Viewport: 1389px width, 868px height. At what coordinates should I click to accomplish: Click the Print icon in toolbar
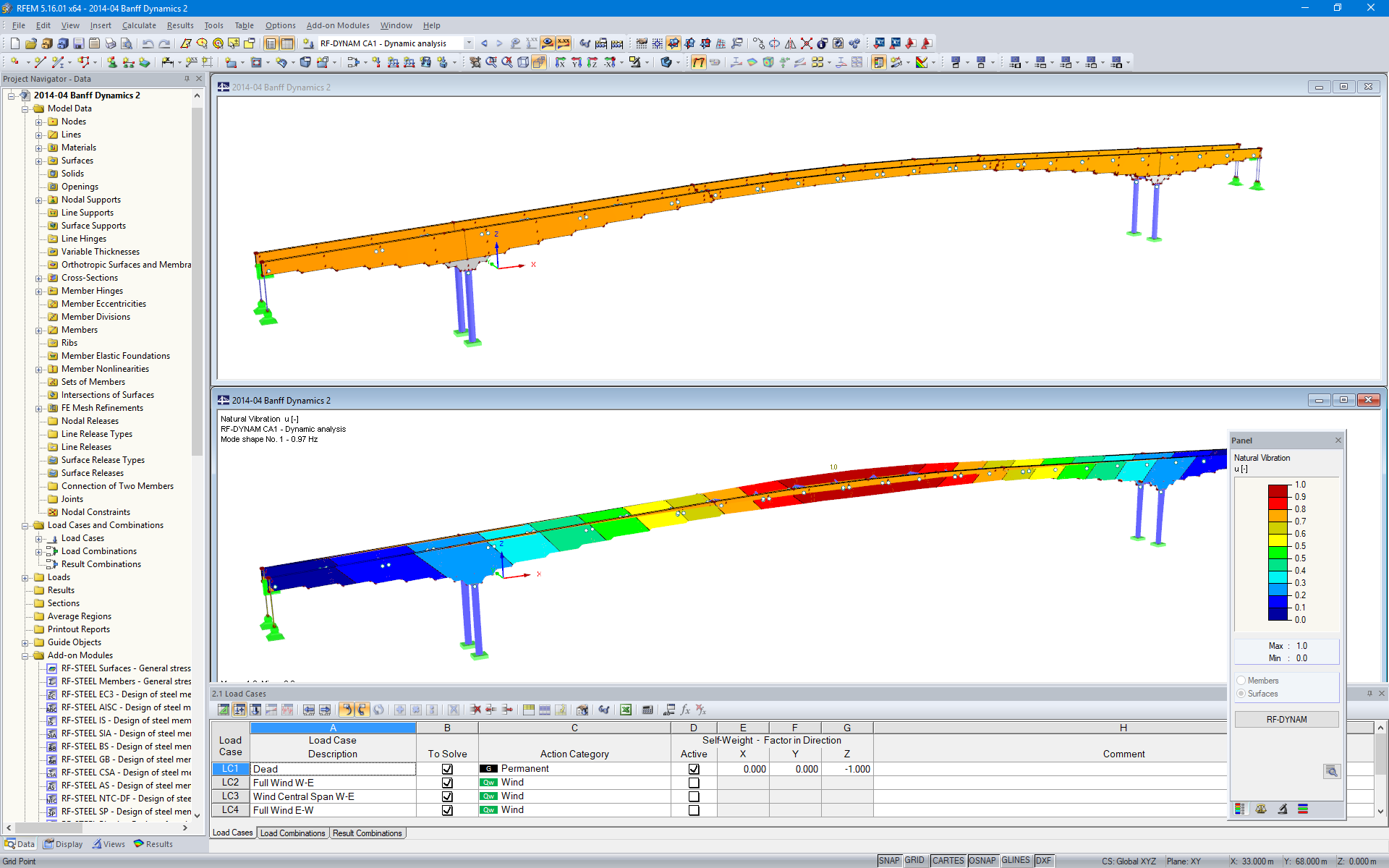point(110,43)
